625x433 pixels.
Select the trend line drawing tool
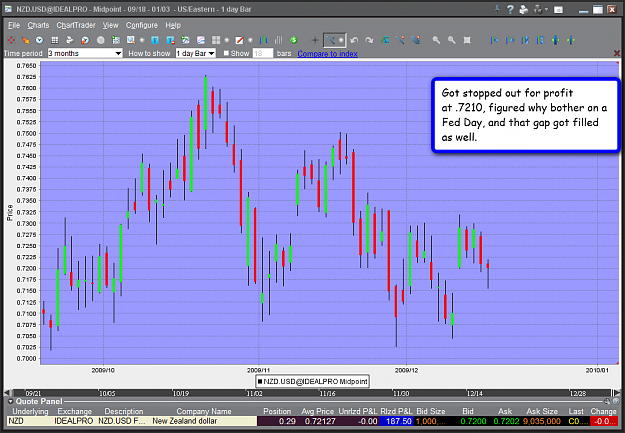[x=330, y=40]
